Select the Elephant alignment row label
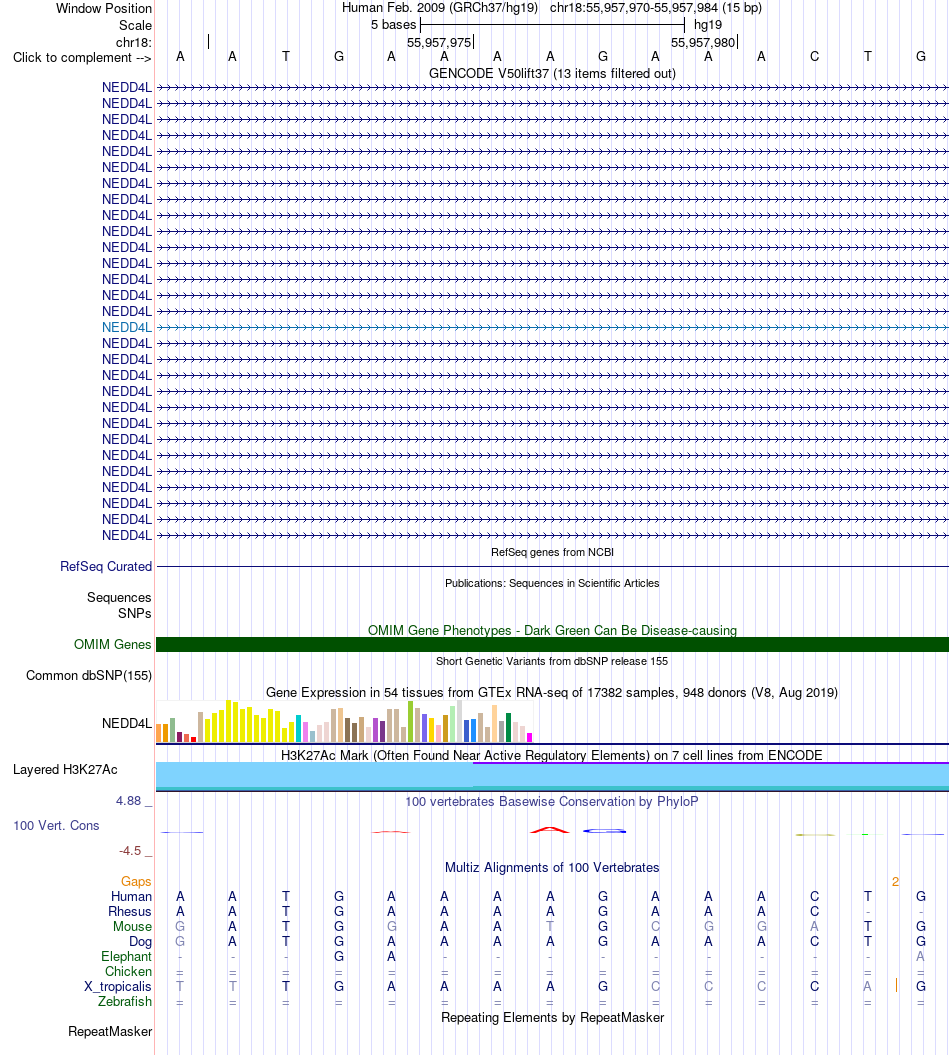950x1055 pixels. click(126, 957)
